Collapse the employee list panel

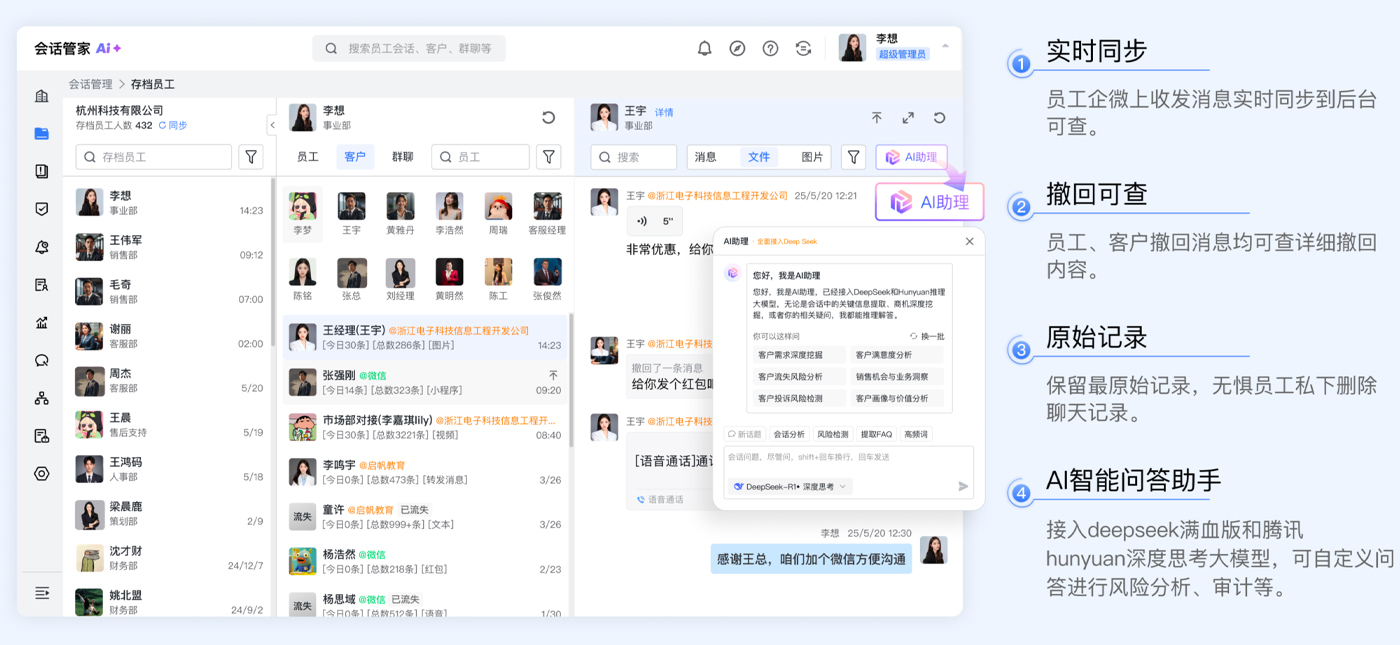point(272,125)
